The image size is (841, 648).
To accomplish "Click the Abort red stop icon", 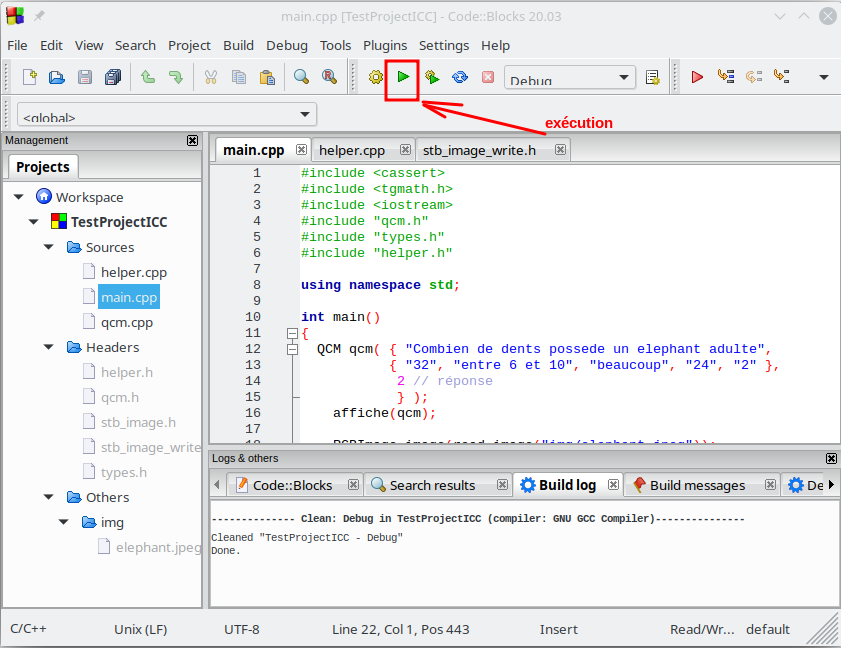I will tap(488, 77).
